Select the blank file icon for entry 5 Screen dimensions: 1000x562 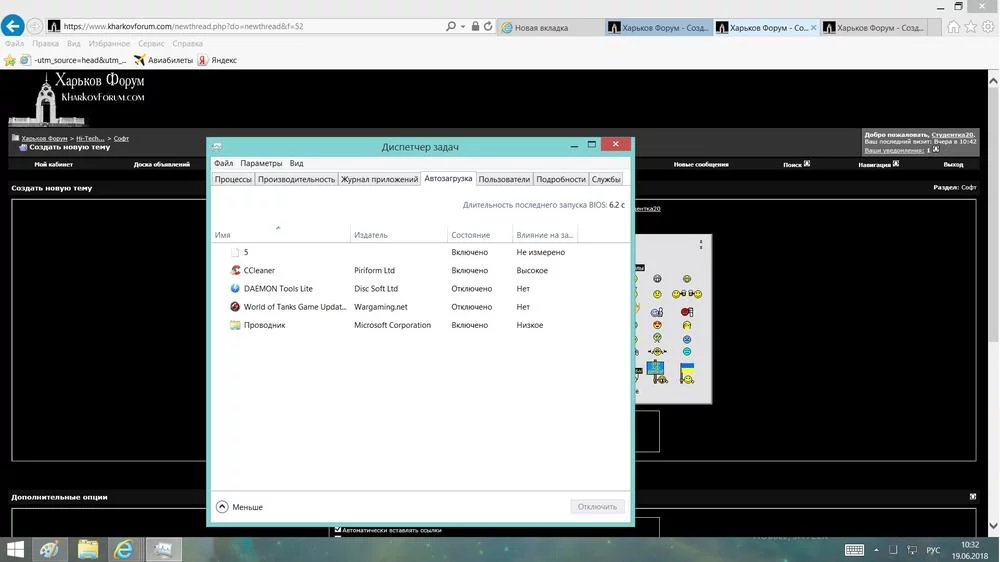pos(235,253)
